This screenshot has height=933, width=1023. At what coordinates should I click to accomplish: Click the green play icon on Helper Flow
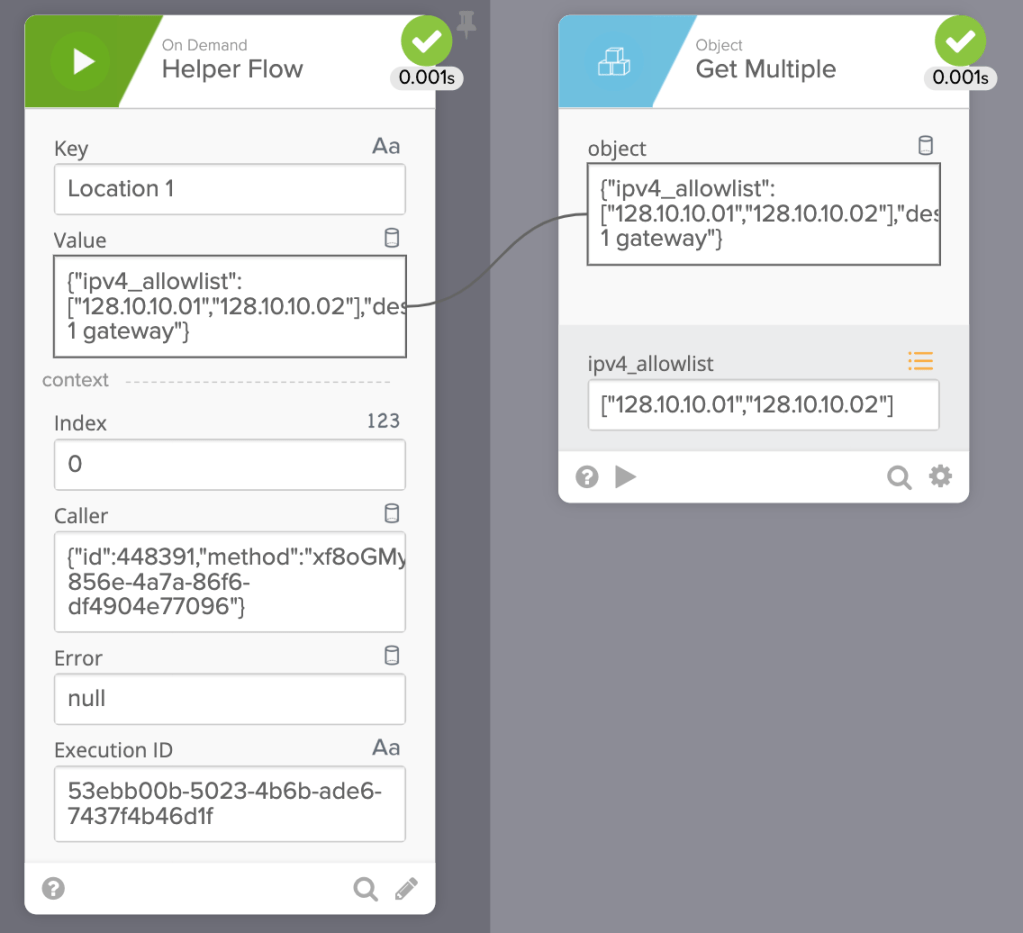(x=83, y=62)
